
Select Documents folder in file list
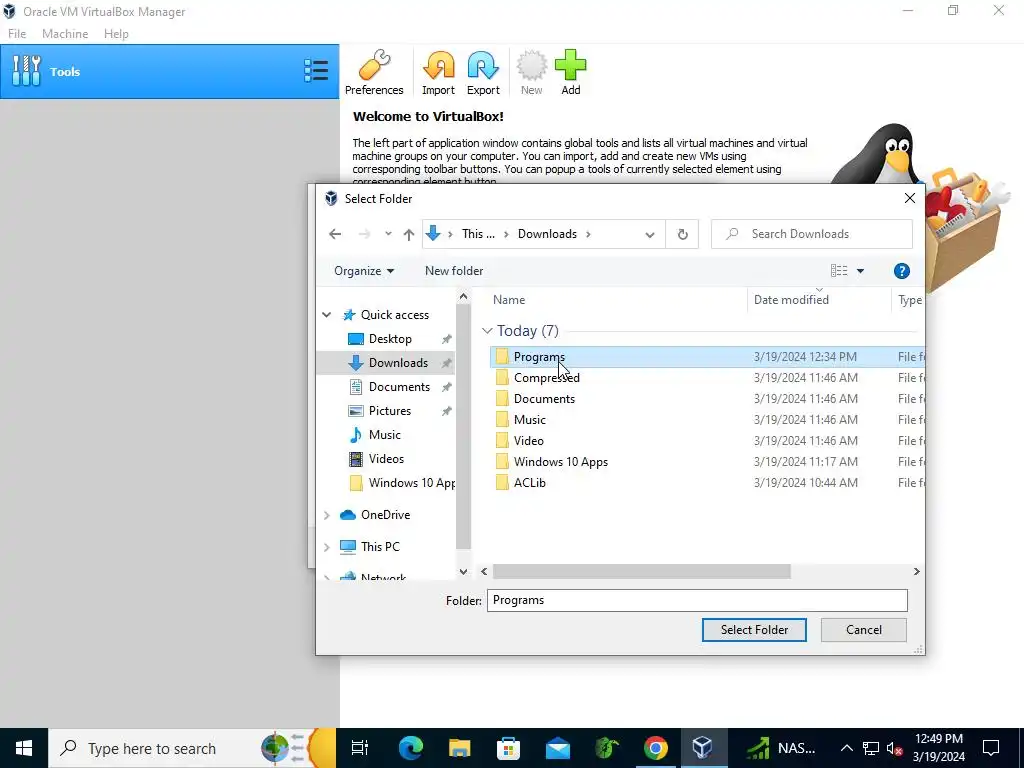tap(707, 398)
